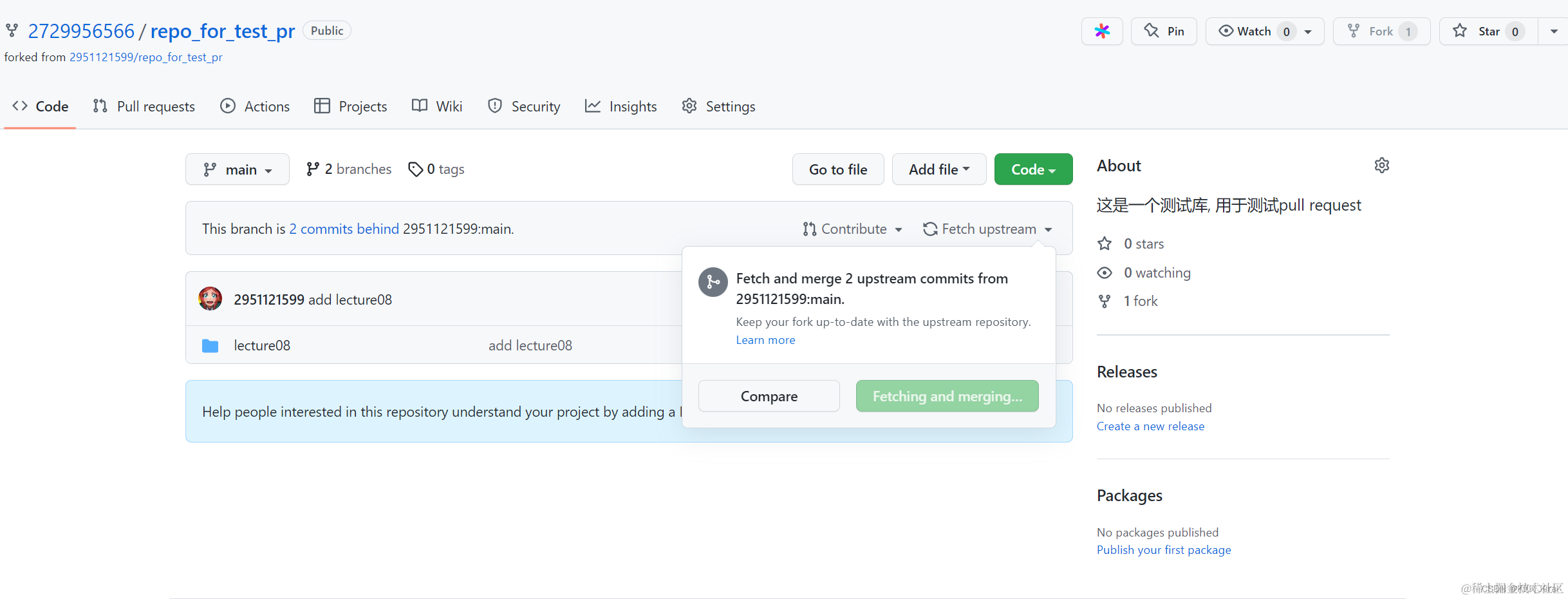
Task: Click the Fetching and merging button
Action: tap(947, 396)
